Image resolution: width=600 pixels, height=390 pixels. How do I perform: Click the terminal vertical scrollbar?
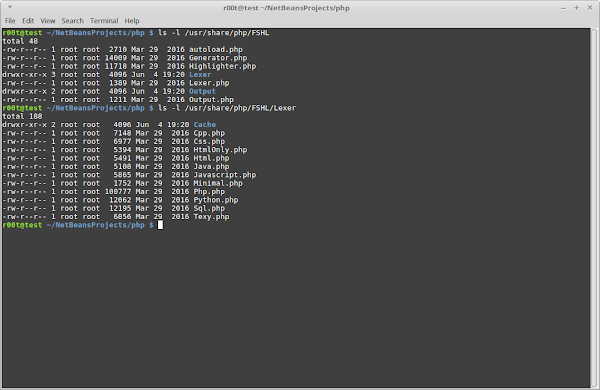pos(594,208)
